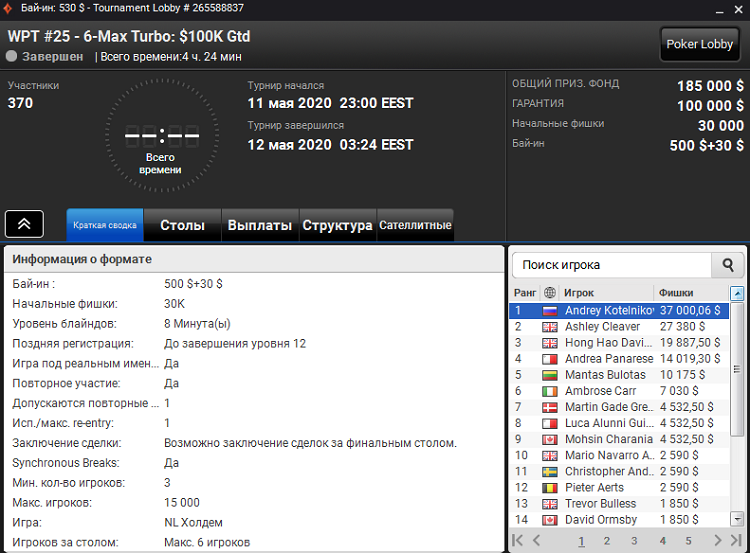Open the Столы tab
Viewport: 750px width, 553px height.
(x=182, y=225)
